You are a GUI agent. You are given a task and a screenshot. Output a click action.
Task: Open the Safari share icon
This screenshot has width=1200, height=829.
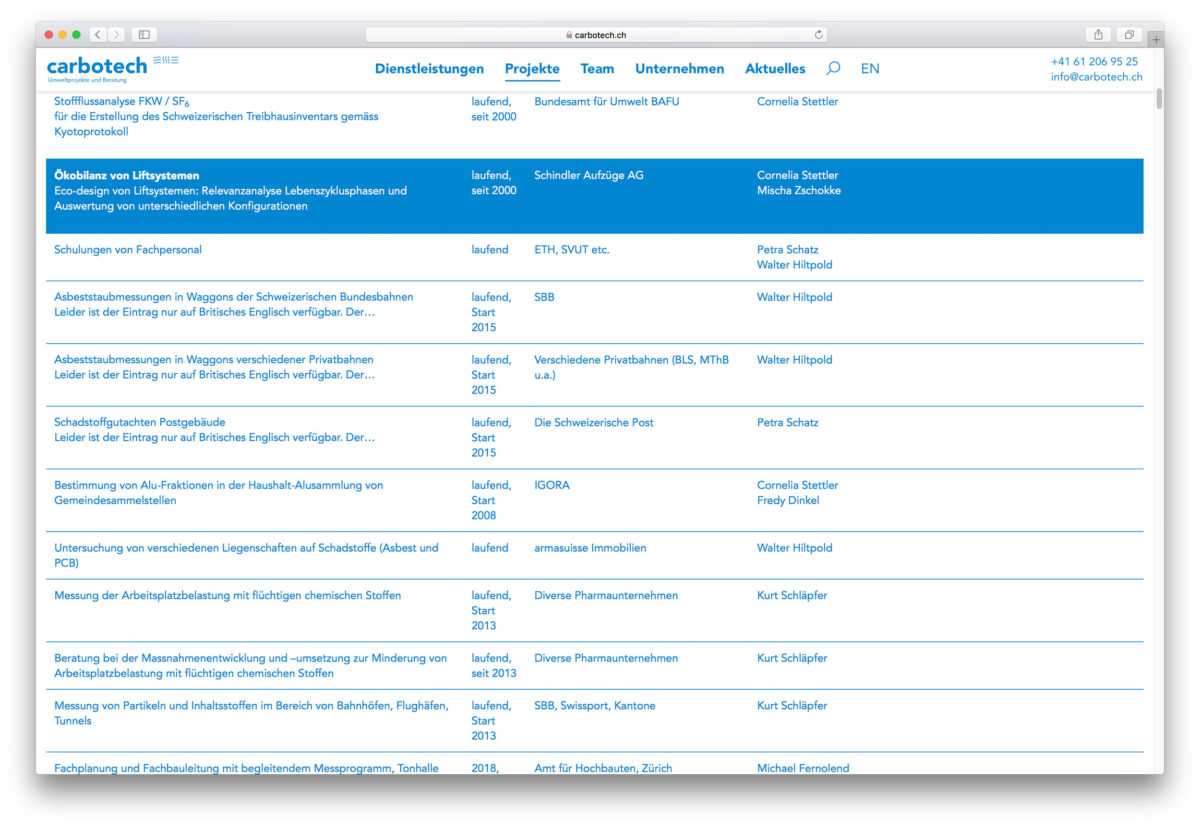pyautogui.click(x=1098, y=35)
